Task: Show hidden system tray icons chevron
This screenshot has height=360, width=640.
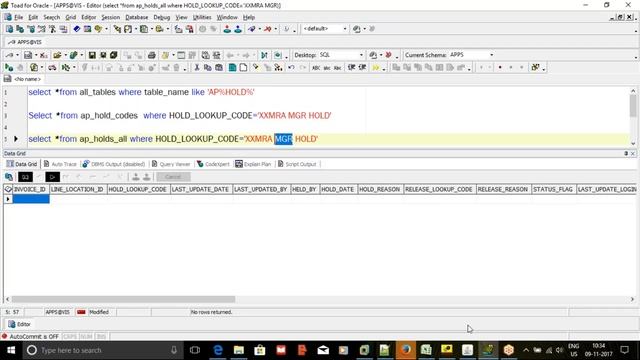Action: click(526, 350)
